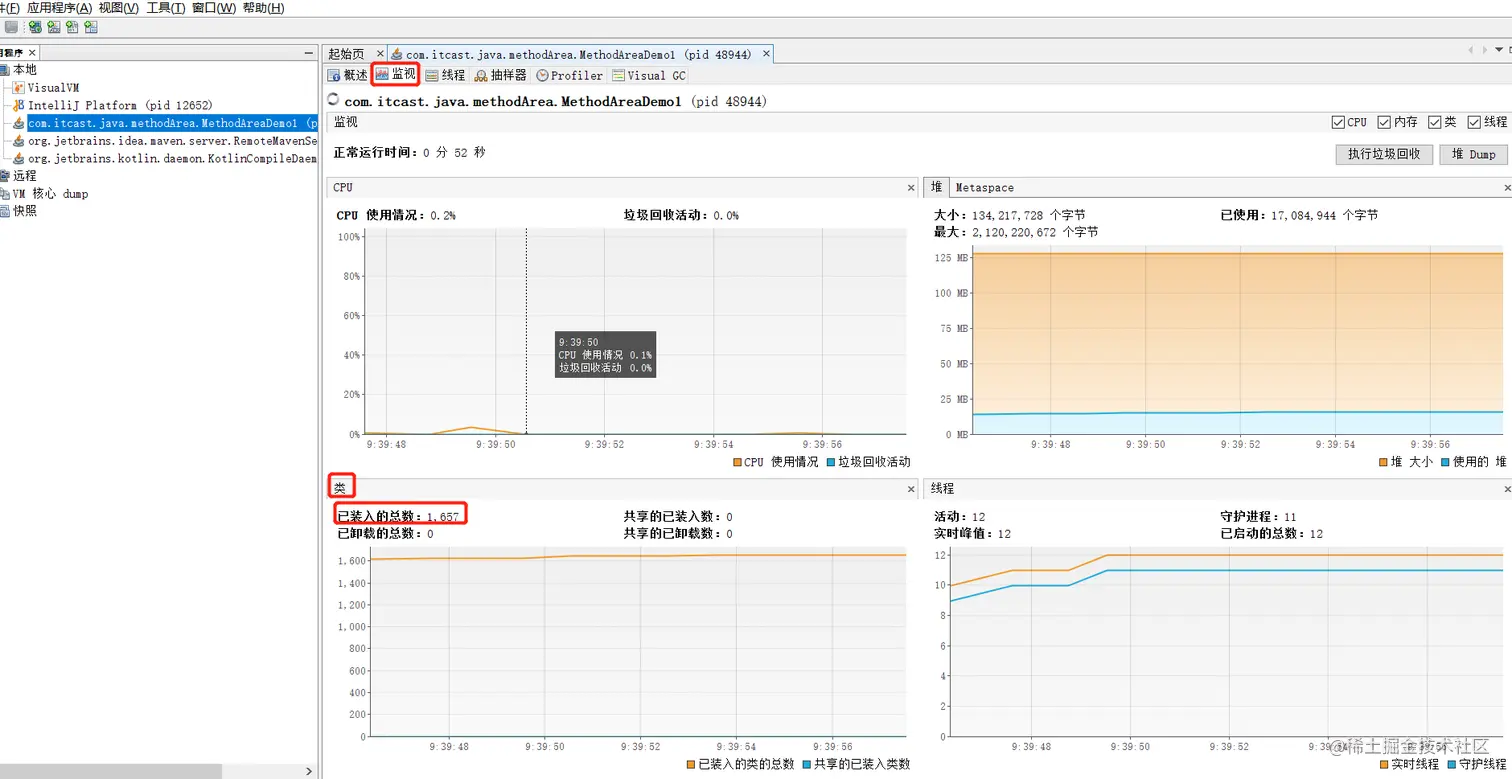
Task: Toggle the 内存 (Memory) checkbox
Action: pyautogui.click(x=1384, y=122)
